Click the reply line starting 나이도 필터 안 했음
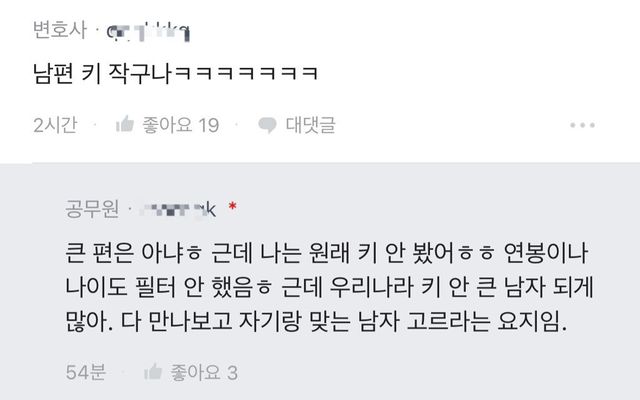This screenshot has width=640, height=400. point(329,288)
